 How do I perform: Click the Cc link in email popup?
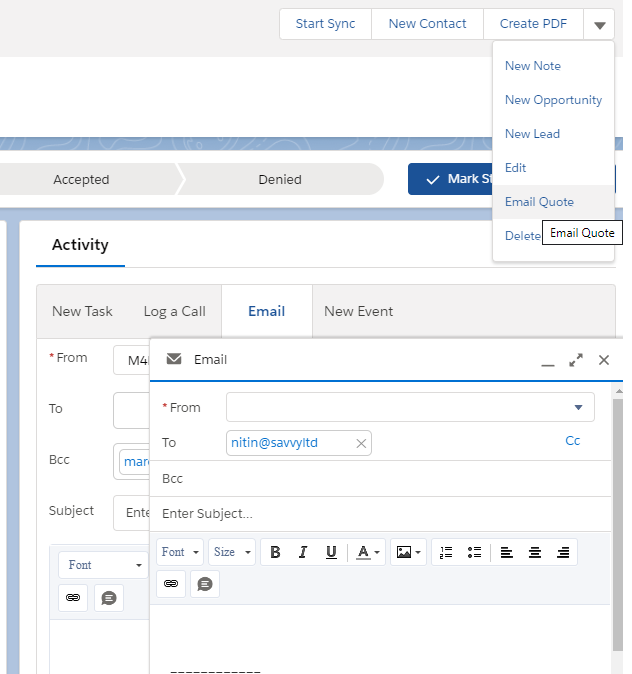pos(573,441)
